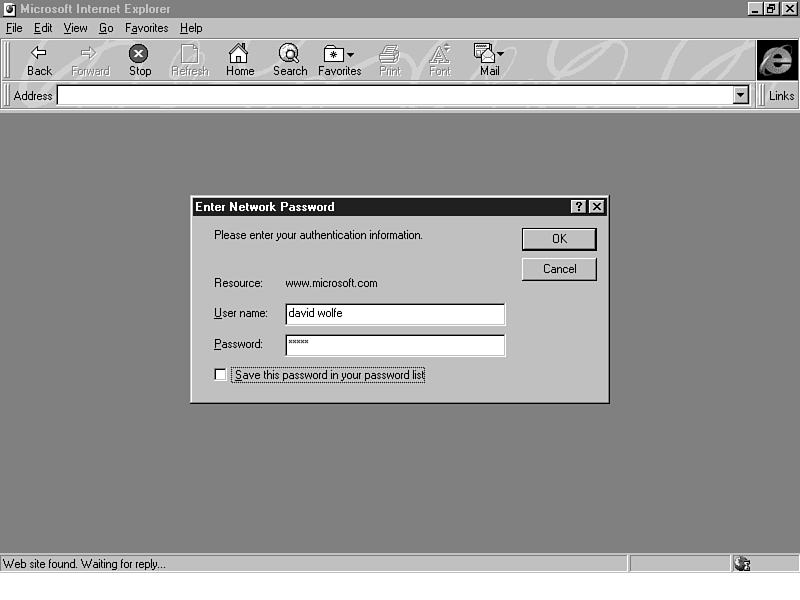Click the Print toolbar icon

click(389, 54)
